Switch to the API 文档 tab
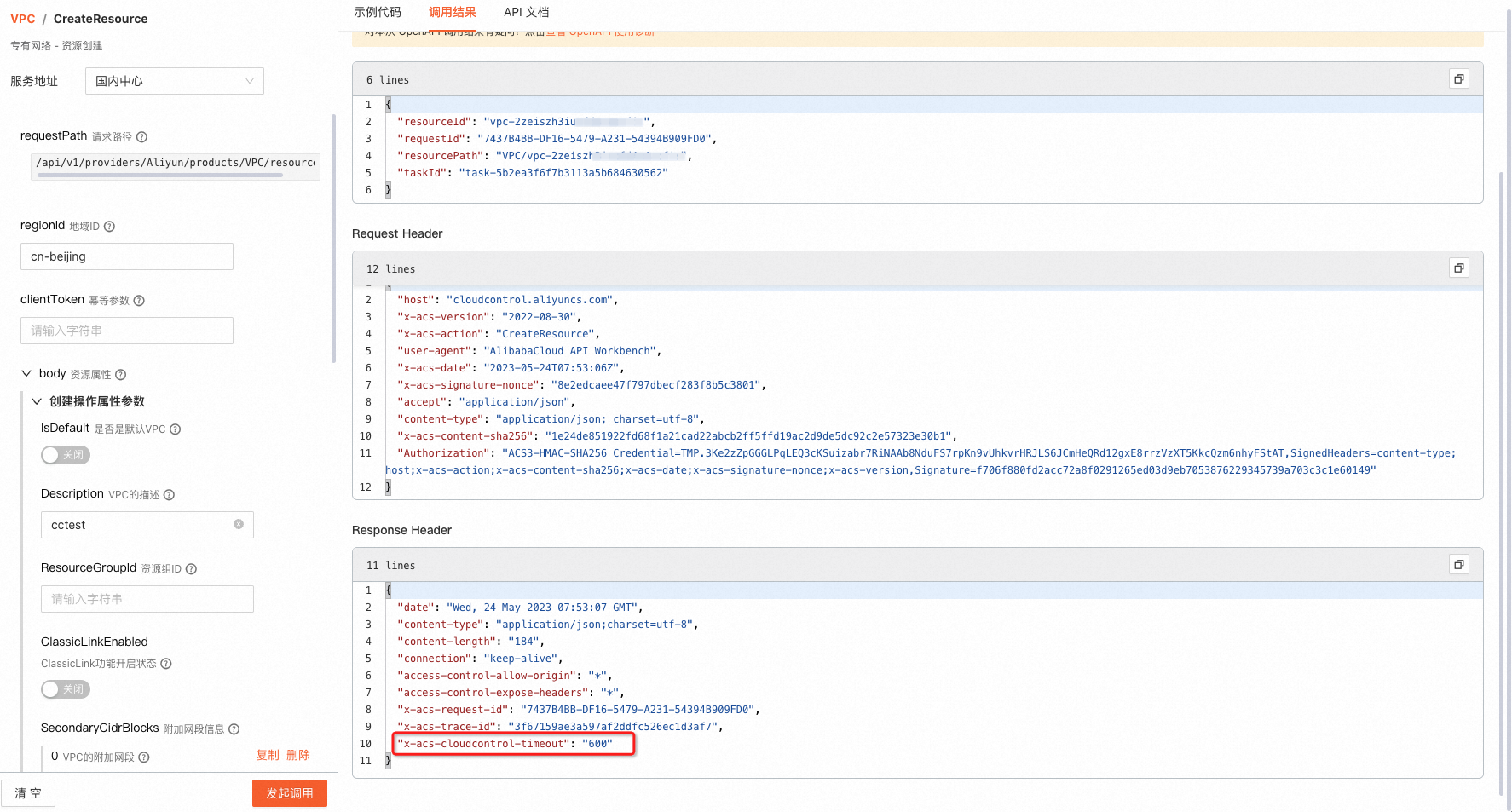 [527, 12]
